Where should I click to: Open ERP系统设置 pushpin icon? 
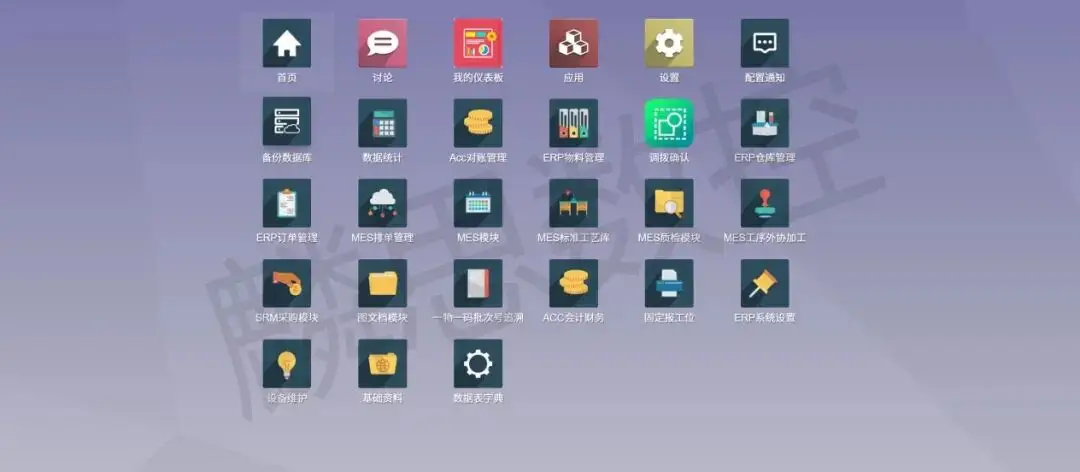pos(765,283)
